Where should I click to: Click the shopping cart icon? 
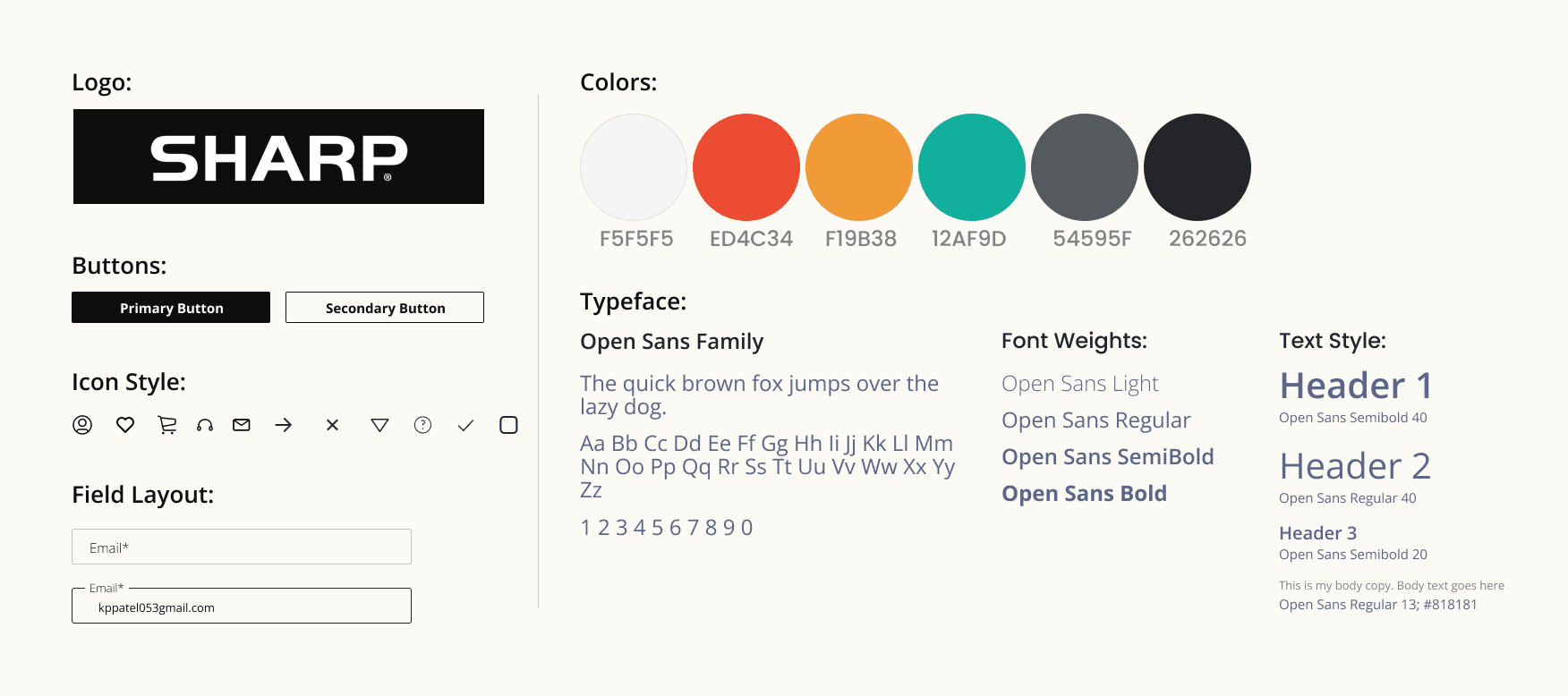coord(167,425)
